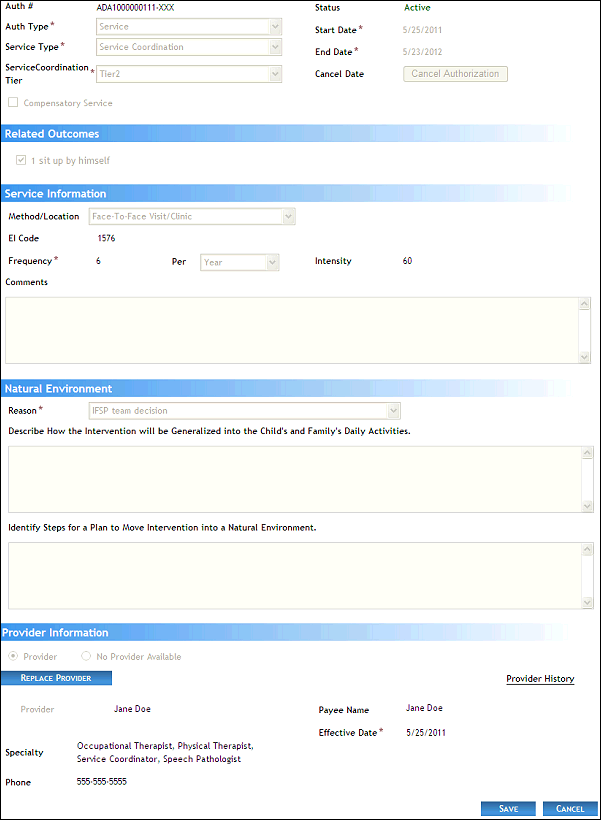This screenshot has height=820, width=601.
Task: Open the ServiceCoordination Tier dropdown
Action: pos(188,73)
